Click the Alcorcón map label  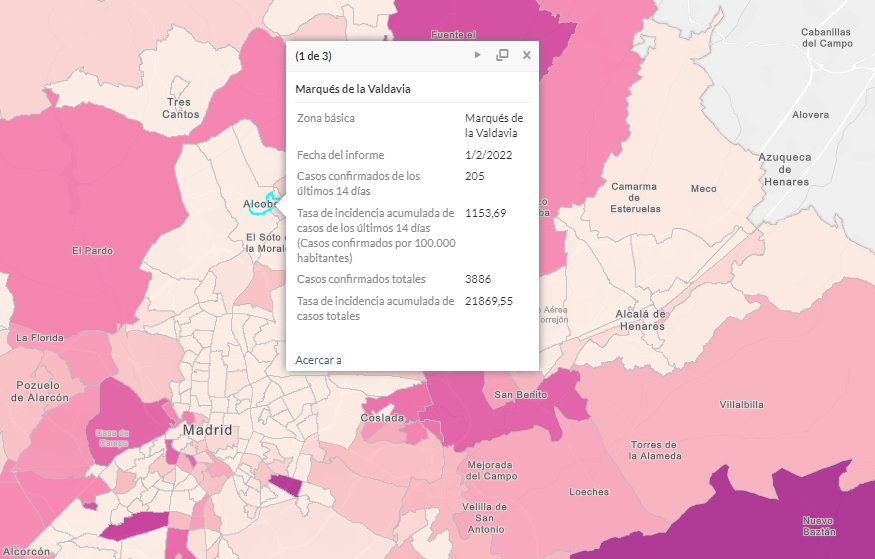pos(25,551)
